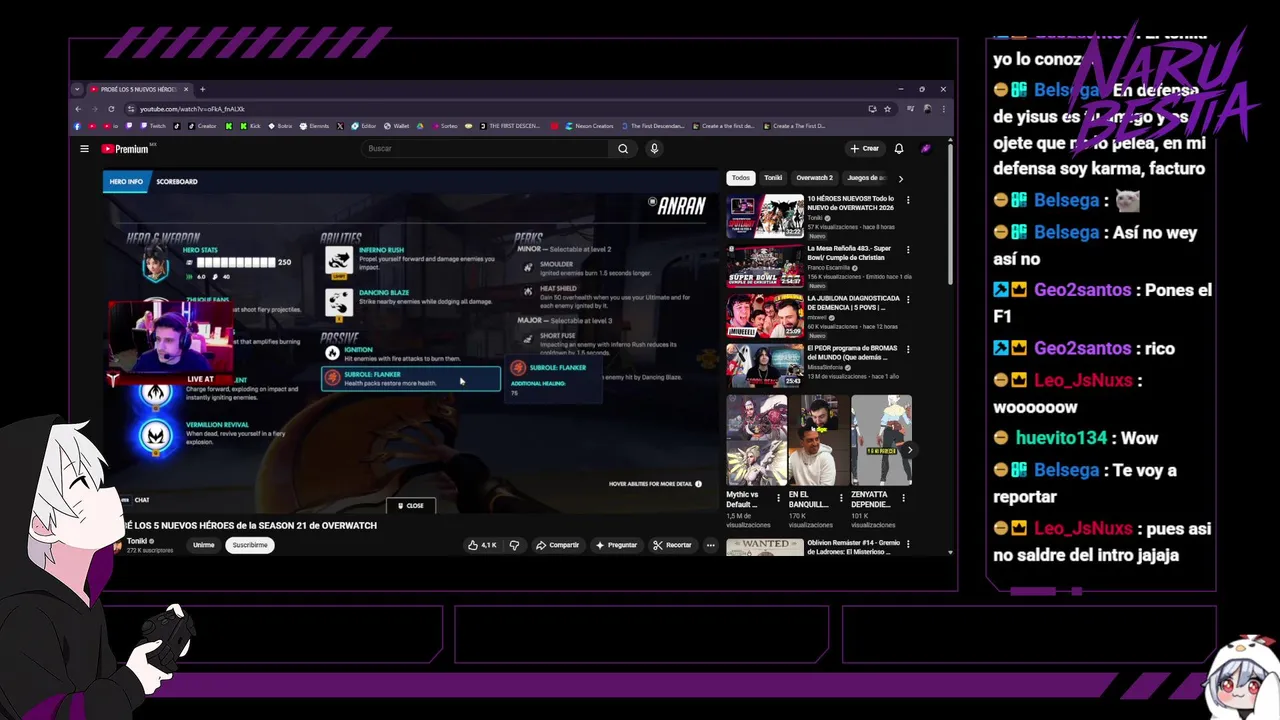
Task: Go back with the browser back arrow
Action: click(78, 109)
